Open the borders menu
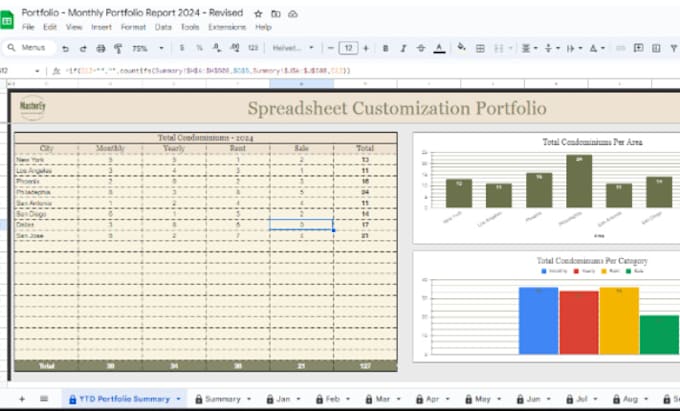This screenshot has width=680, height=411. pos(481,48)
